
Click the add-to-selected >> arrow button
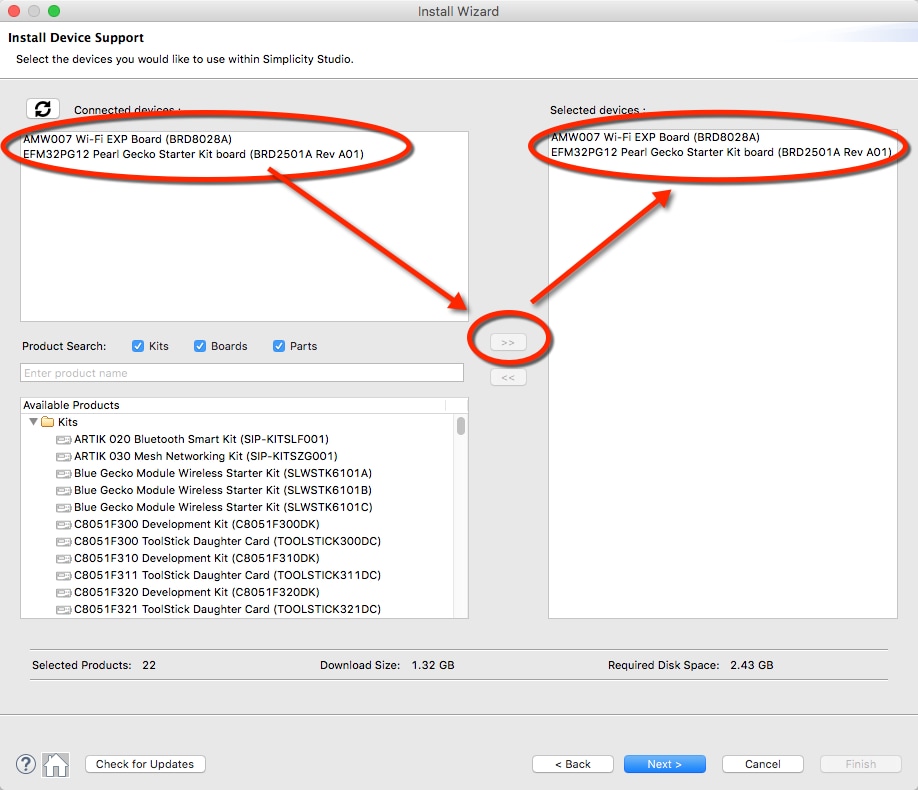[x=508, y=343]
